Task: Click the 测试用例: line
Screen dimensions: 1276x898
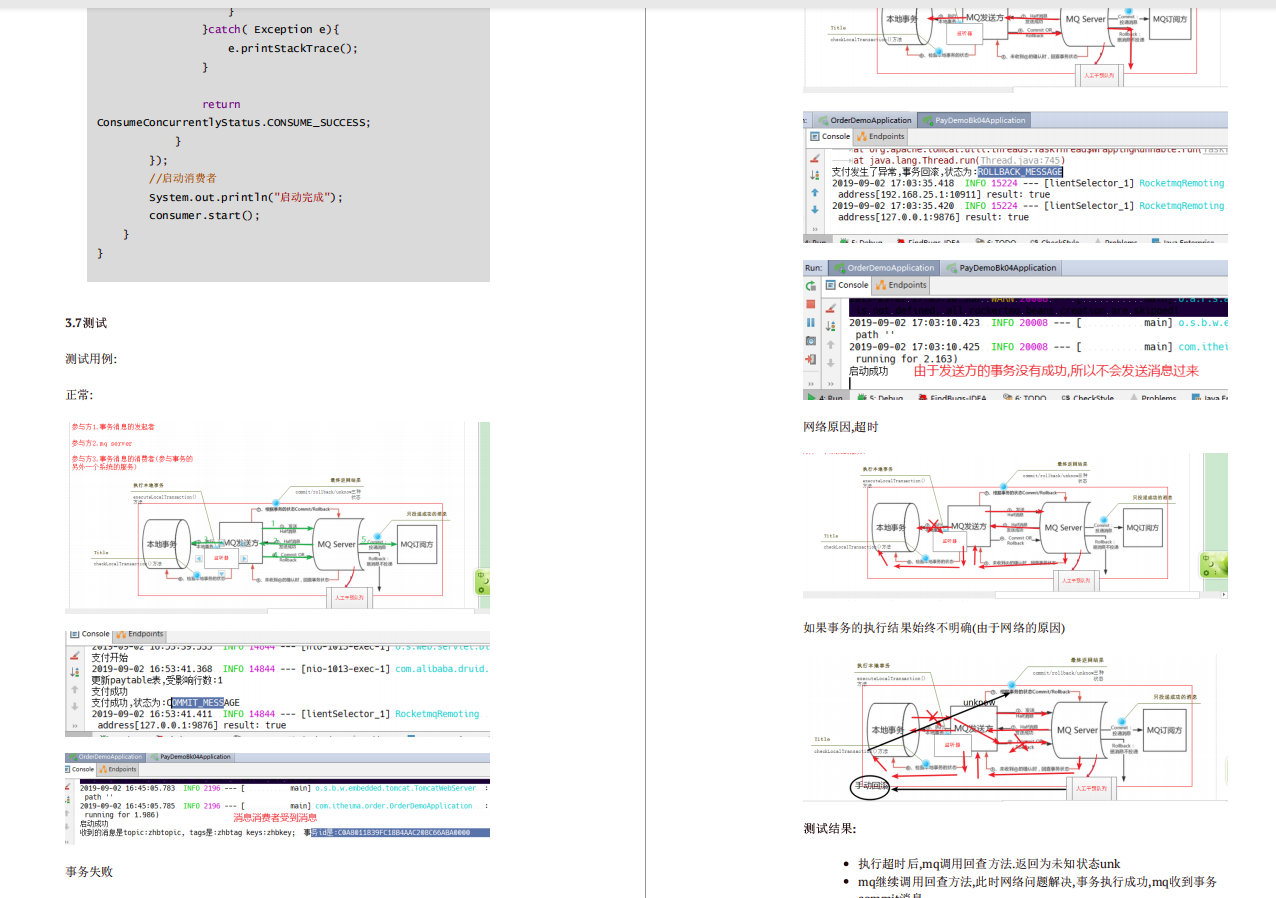Action: pos(91,359)
